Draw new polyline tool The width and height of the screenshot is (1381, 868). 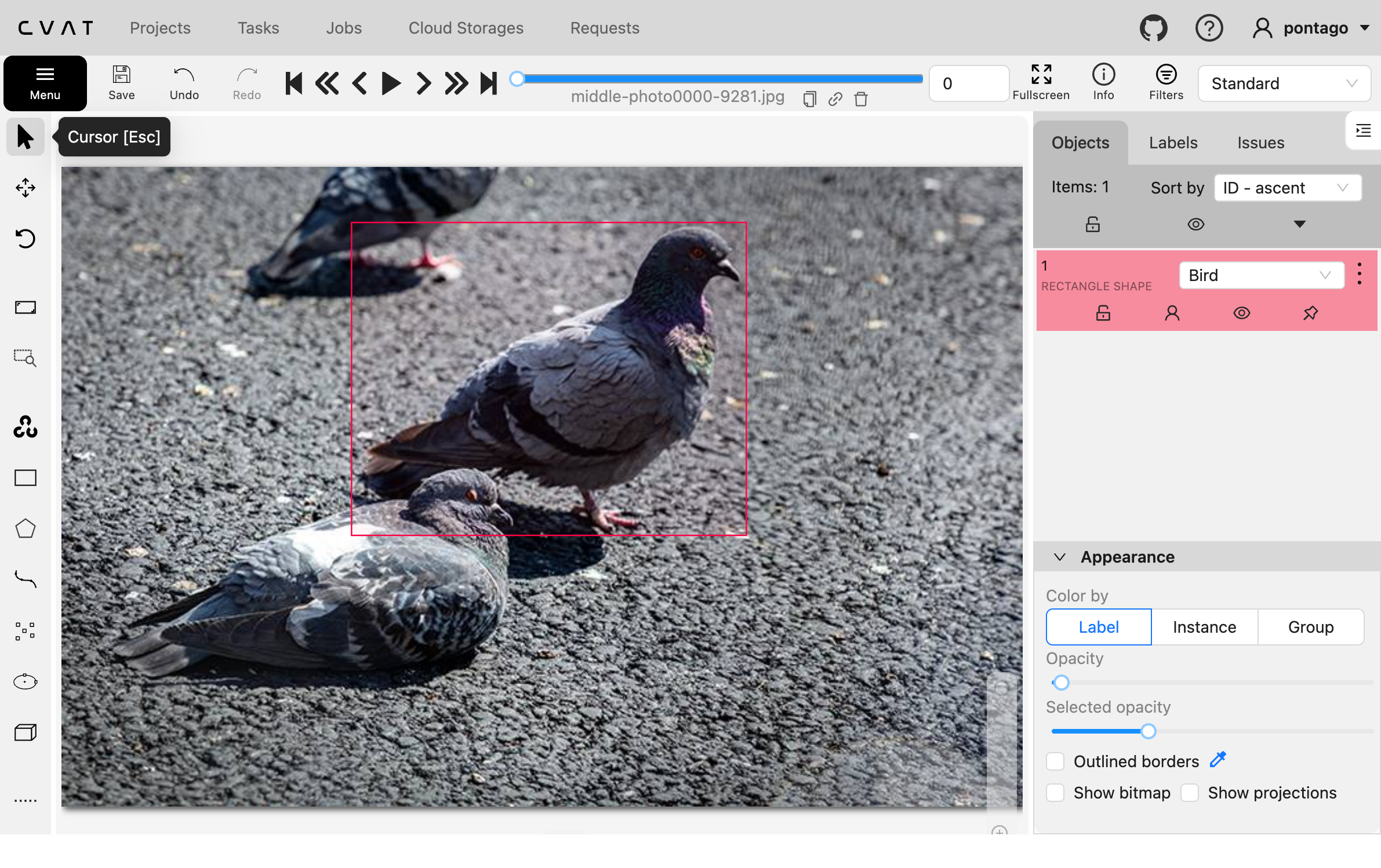(x=26, y=579)
